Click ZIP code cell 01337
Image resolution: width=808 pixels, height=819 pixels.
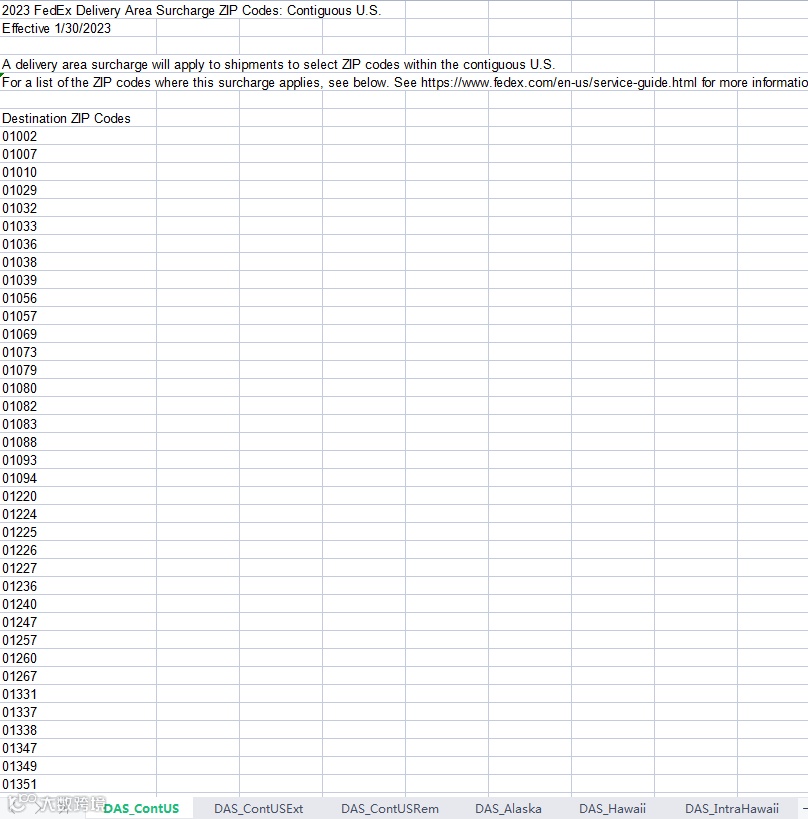[x=78, y=712]
